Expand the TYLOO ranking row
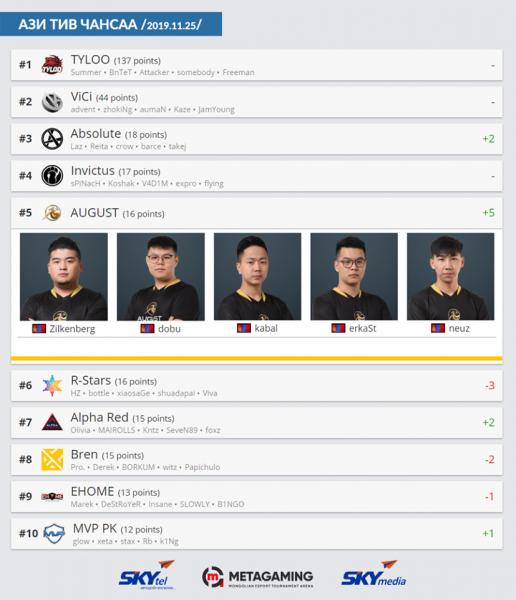 256,65
